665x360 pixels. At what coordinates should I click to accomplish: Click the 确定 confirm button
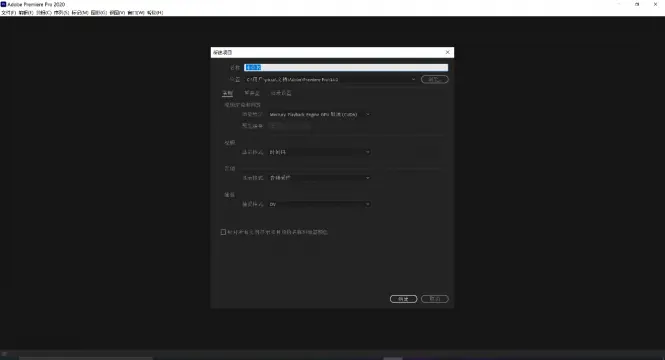[x=403, y=299]
